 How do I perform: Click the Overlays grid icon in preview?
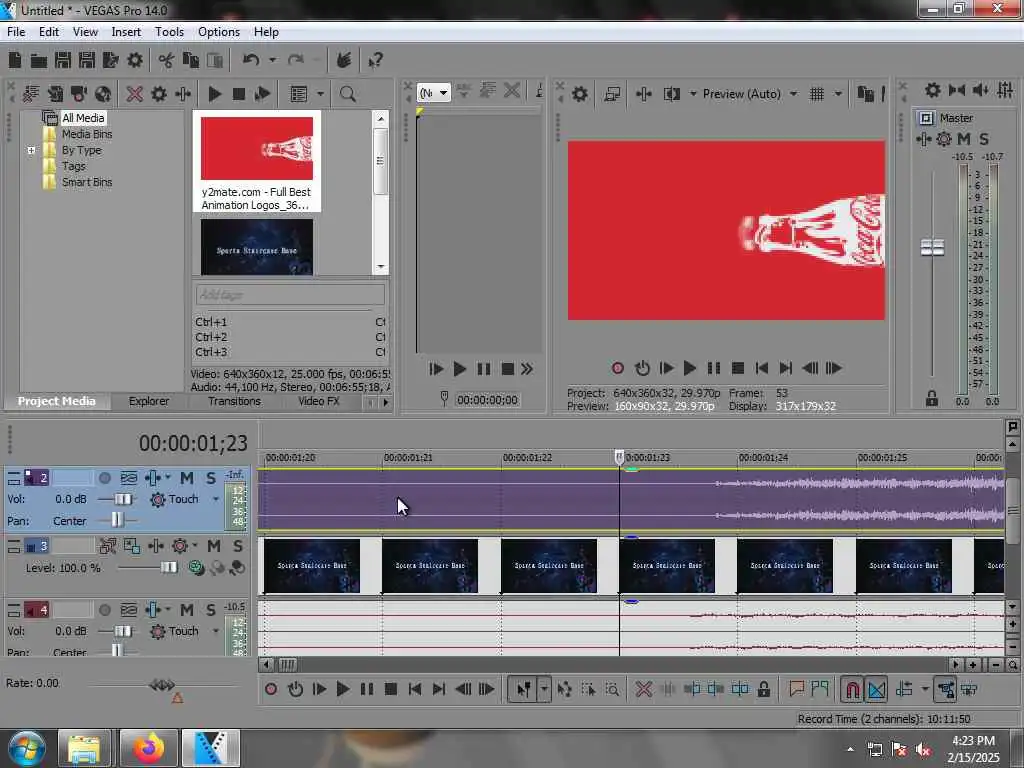tap(816, 94)
